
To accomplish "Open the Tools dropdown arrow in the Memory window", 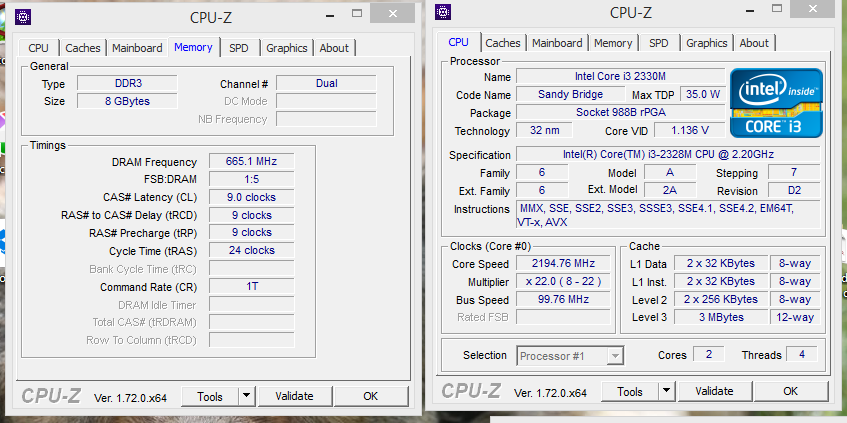I will coord(246,396).
